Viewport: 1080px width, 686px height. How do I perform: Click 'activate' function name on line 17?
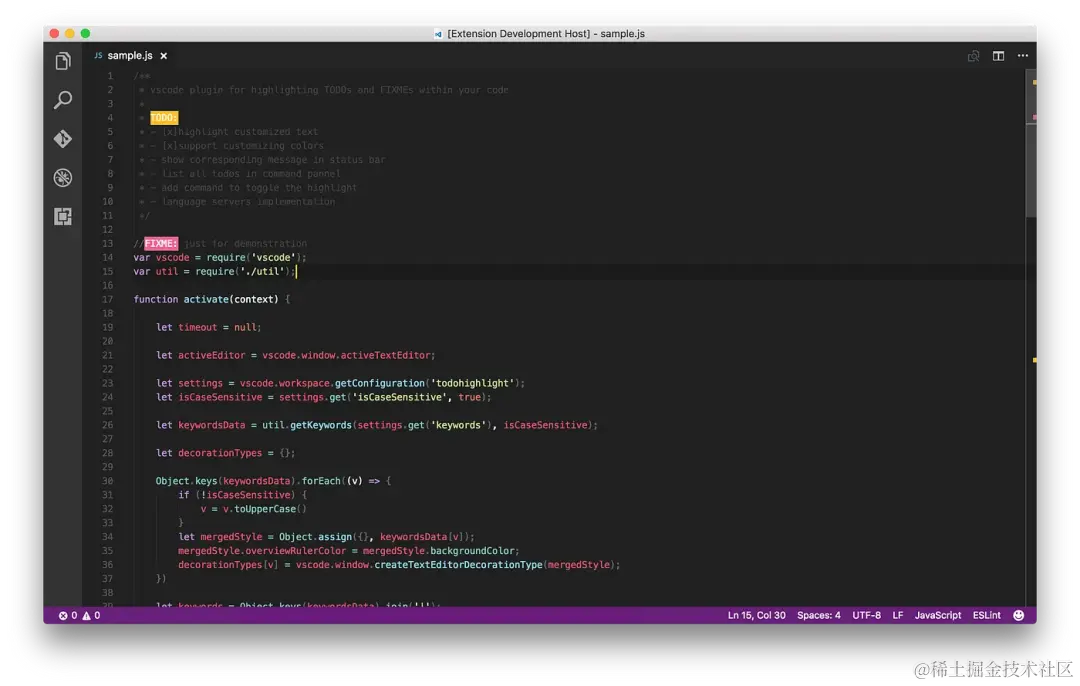[206, 299]
